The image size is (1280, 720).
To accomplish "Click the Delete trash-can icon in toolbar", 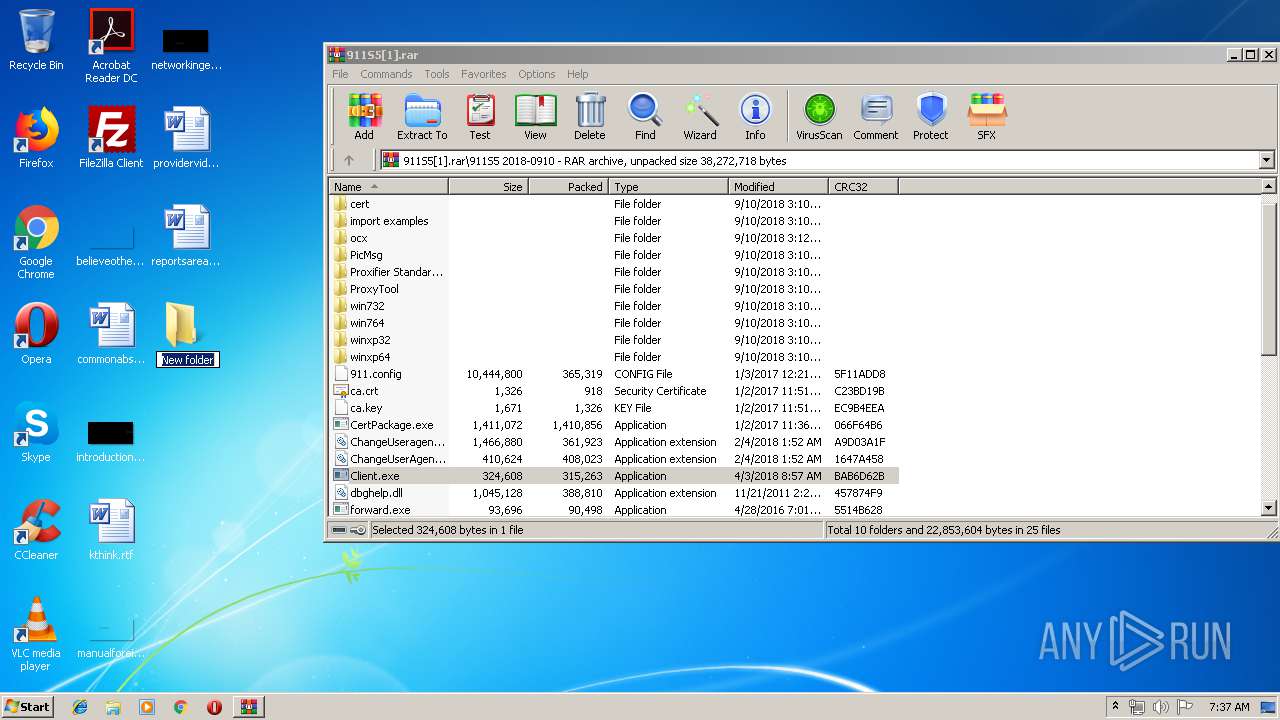I will [x=590, y=117].
